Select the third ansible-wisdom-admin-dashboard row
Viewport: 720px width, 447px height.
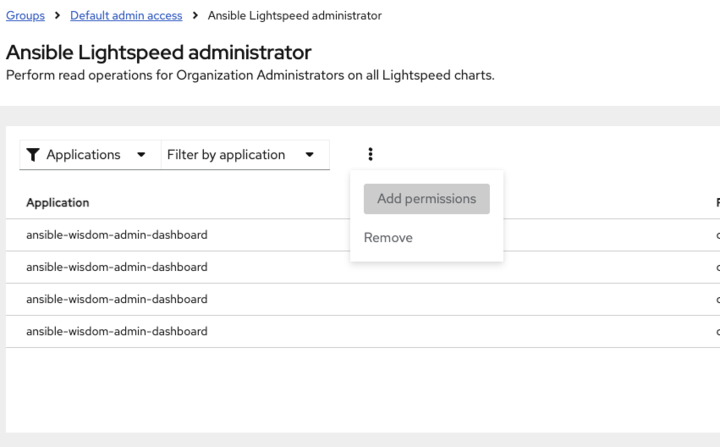click(x=117, y=299)
